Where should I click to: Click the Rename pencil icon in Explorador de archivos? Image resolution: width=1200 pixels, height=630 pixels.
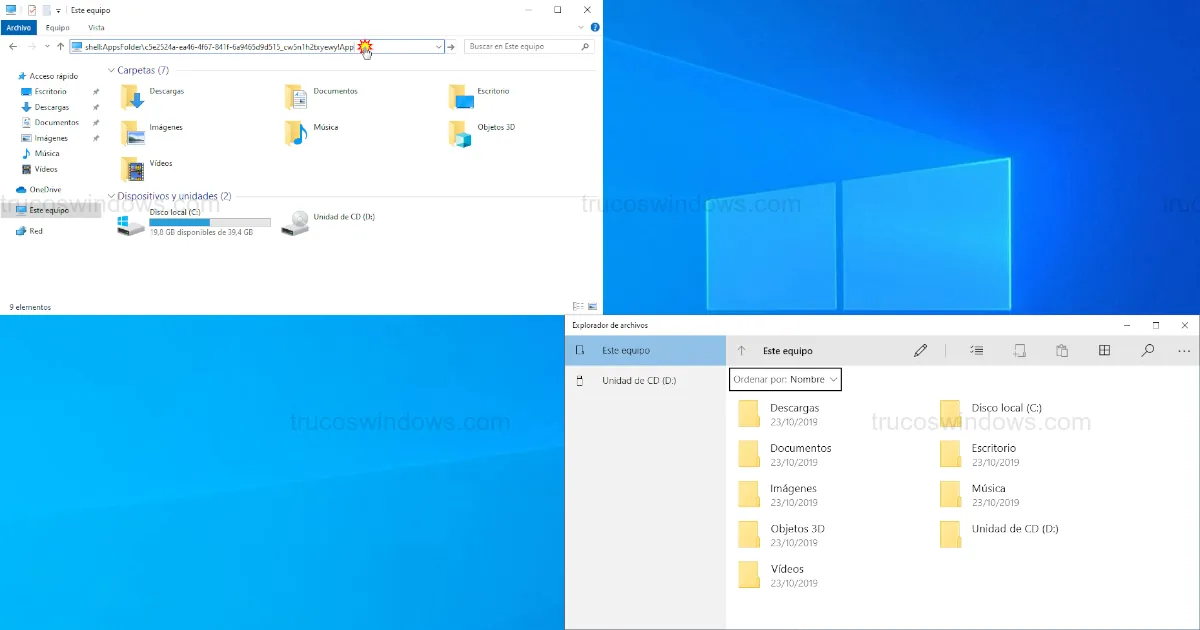click(920, 351)
